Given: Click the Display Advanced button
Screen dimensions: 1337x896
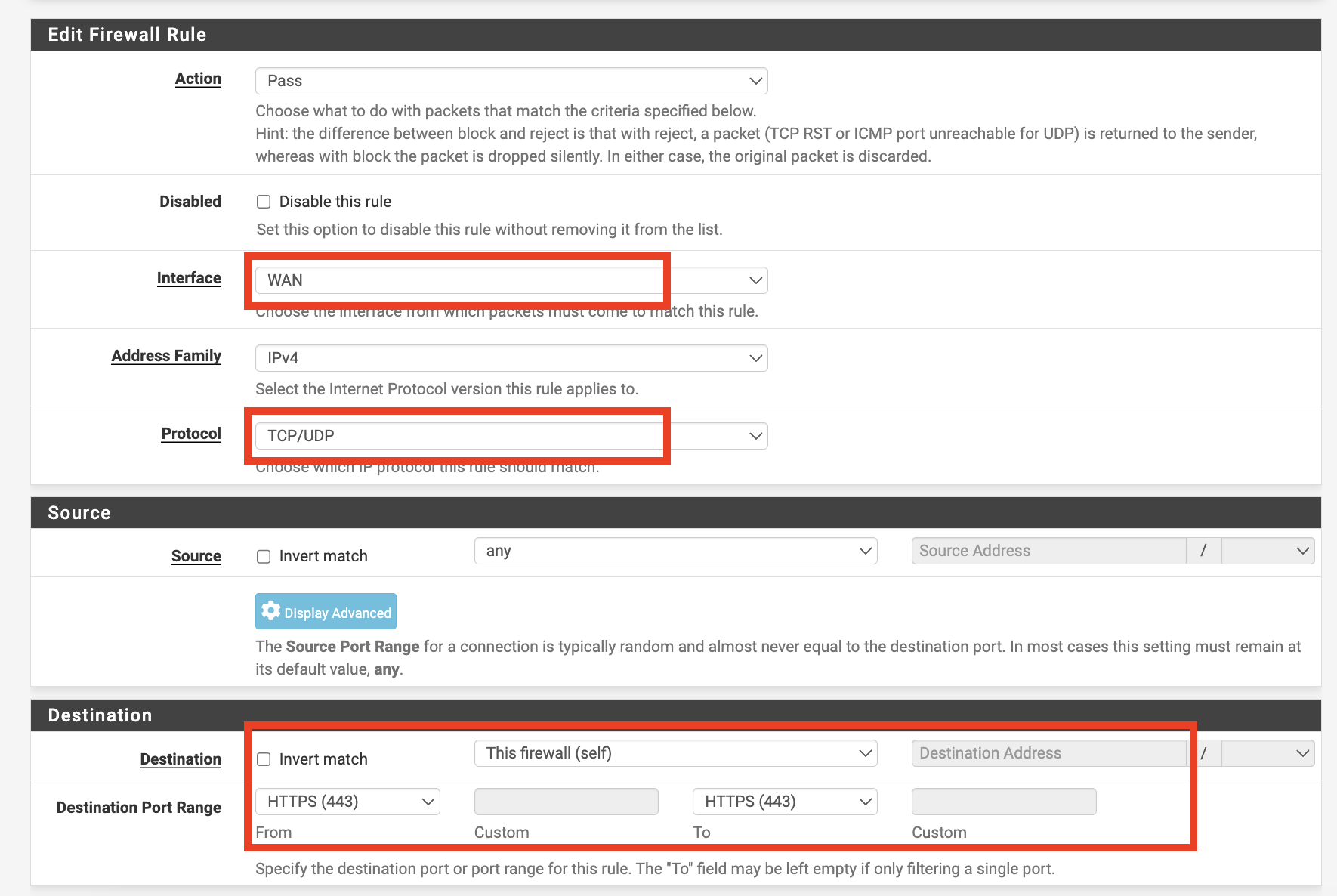Looking at the screenshot, I should pos(325,611).
